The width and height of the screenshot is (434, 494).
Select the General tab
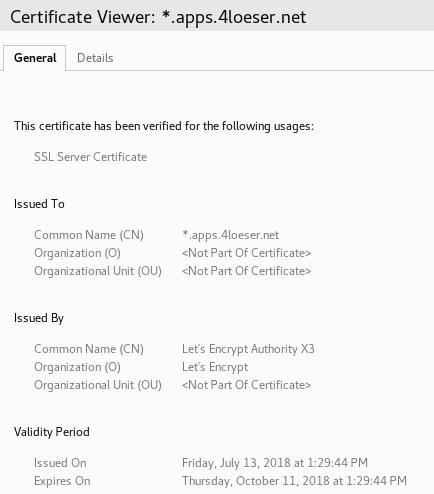[x=35, y=58]
